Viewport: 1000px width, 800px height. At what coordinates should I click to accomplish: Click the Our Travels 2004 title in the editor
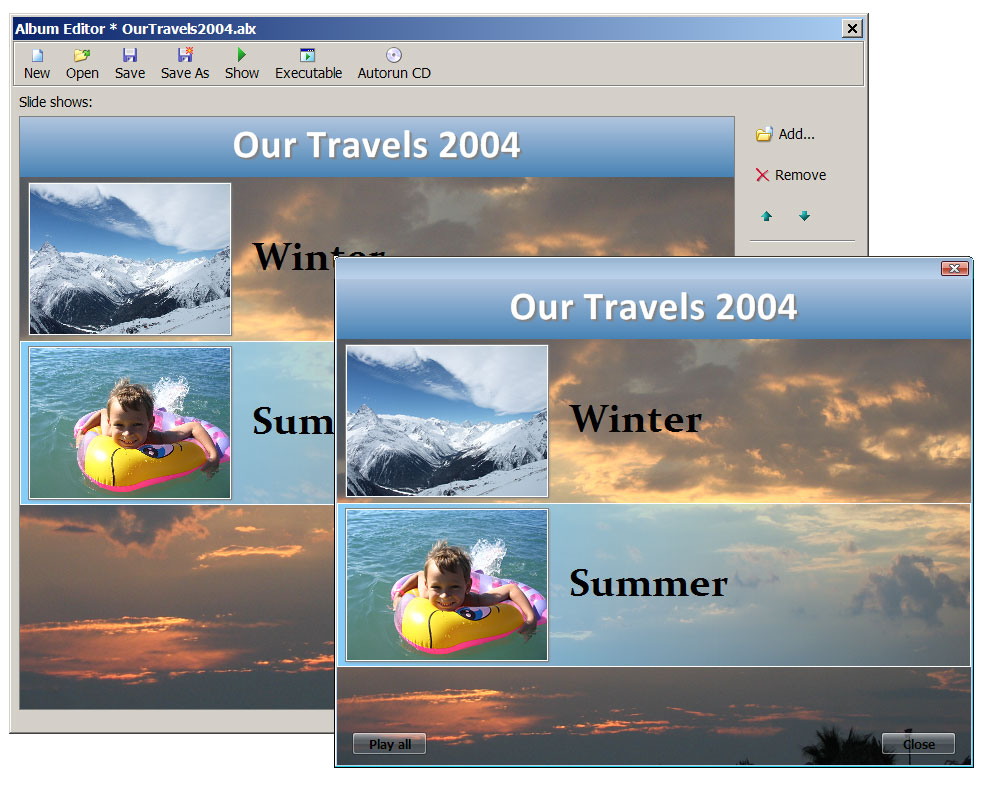377,146
